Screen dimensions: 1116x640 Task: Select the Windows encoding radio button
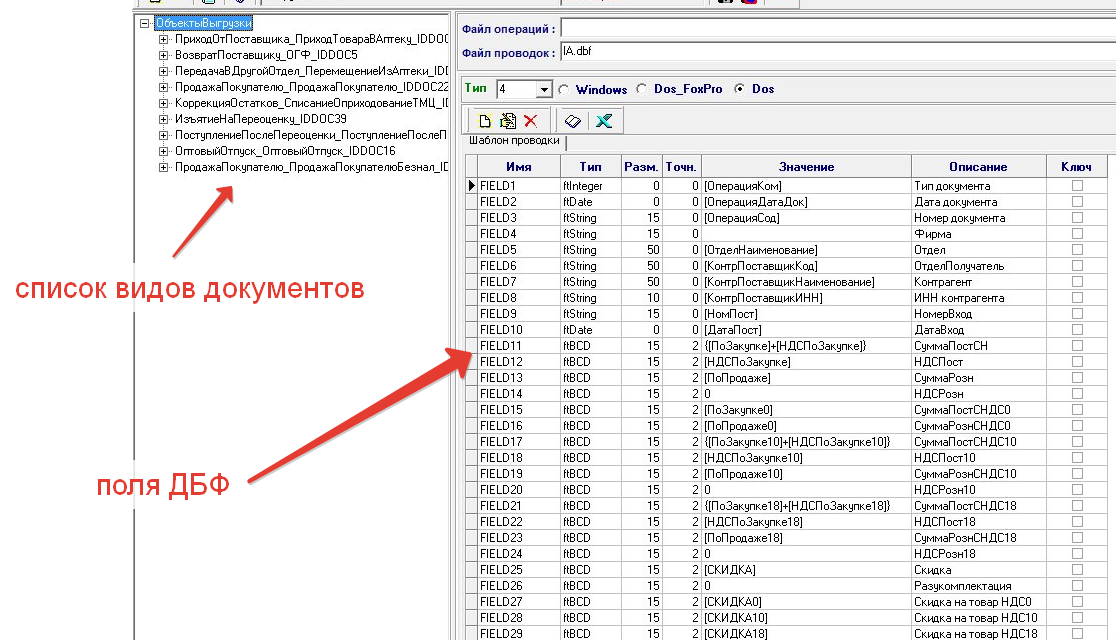pyautogui.click(x=563, y=89)
